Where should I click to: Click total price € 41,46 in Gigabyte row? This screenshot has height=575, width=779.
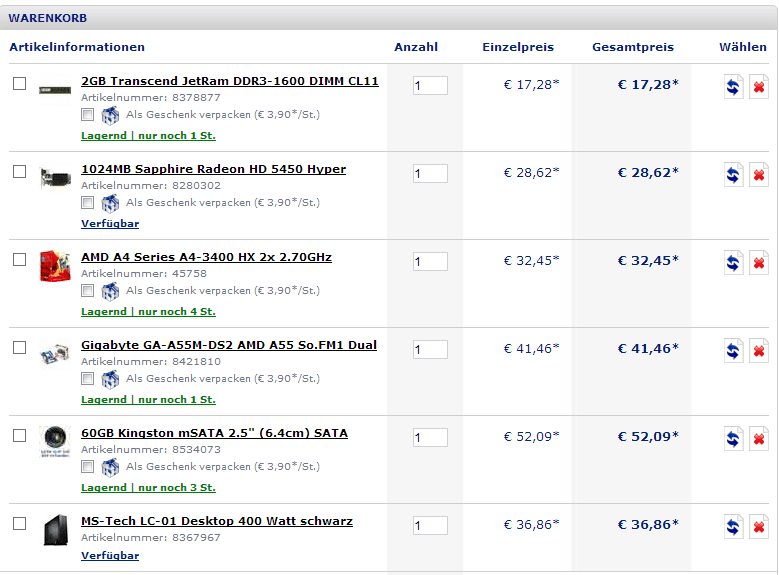pyautogui.click(x=648, y=348)
